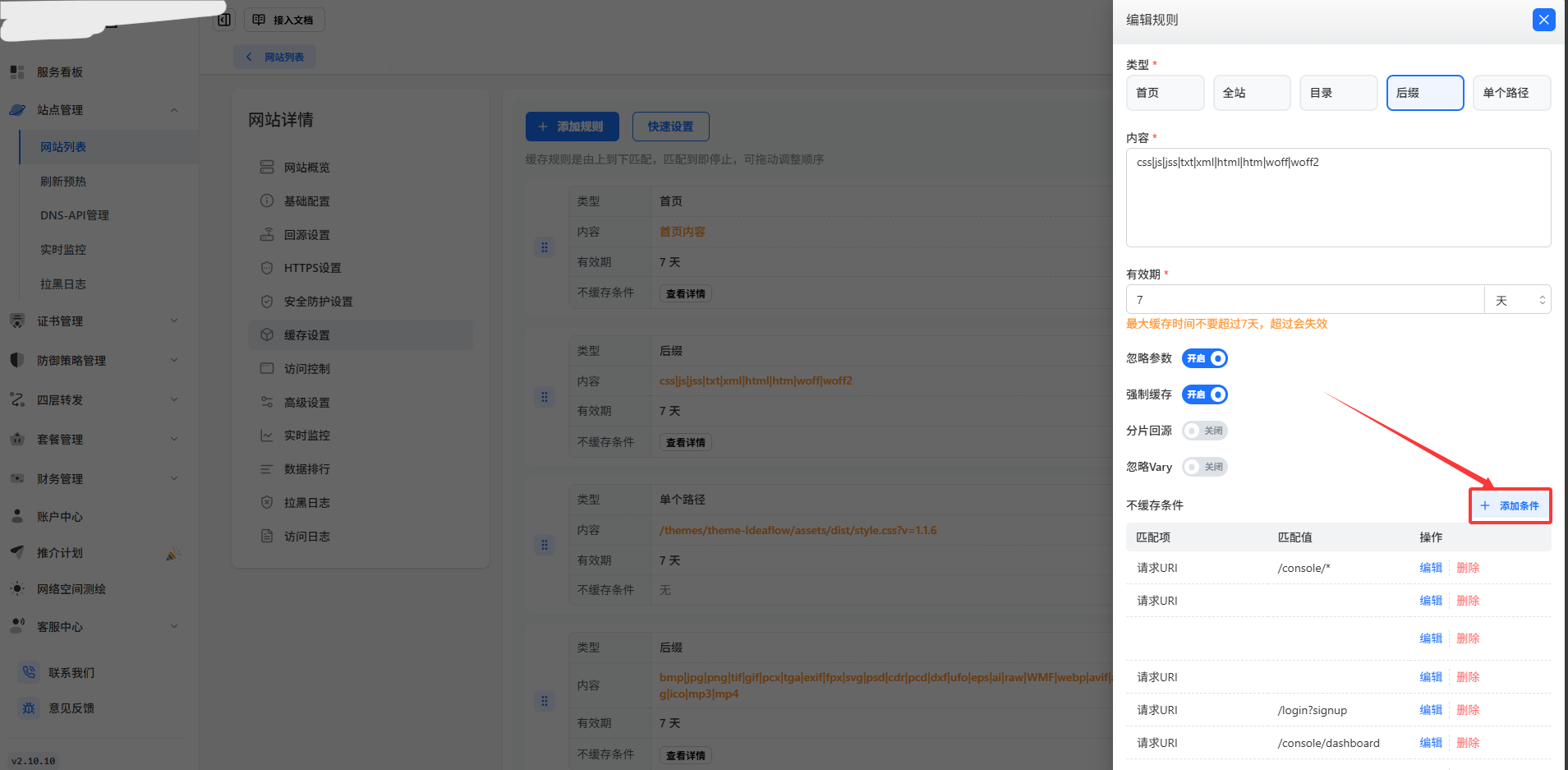Click the origin settings icon

point(267,235)
